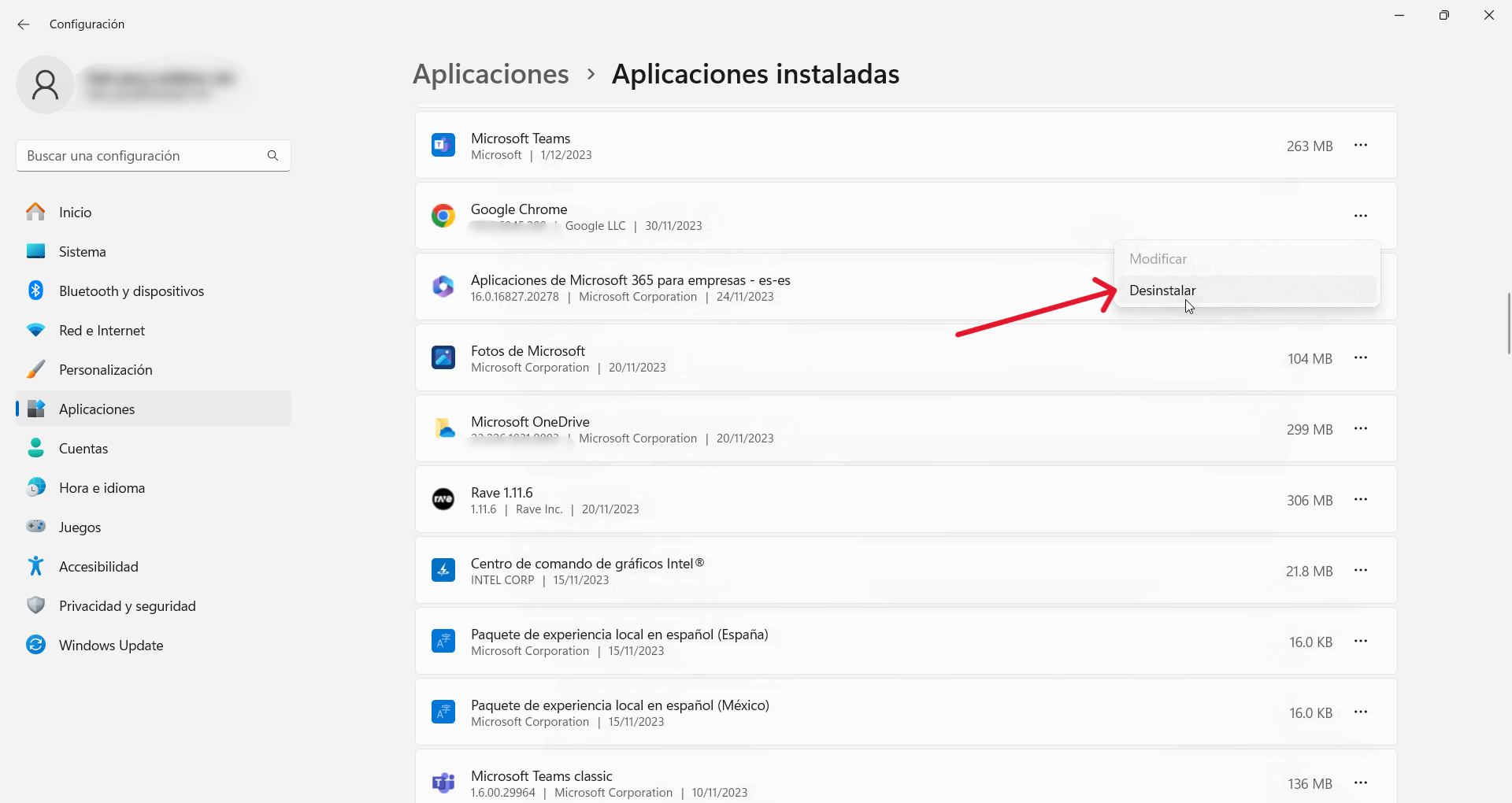The width and height of the screenshot is (1512, 803).
Task: Click the Sistema monitor icon
Action: pyautogui.click(x=35, y=251)
